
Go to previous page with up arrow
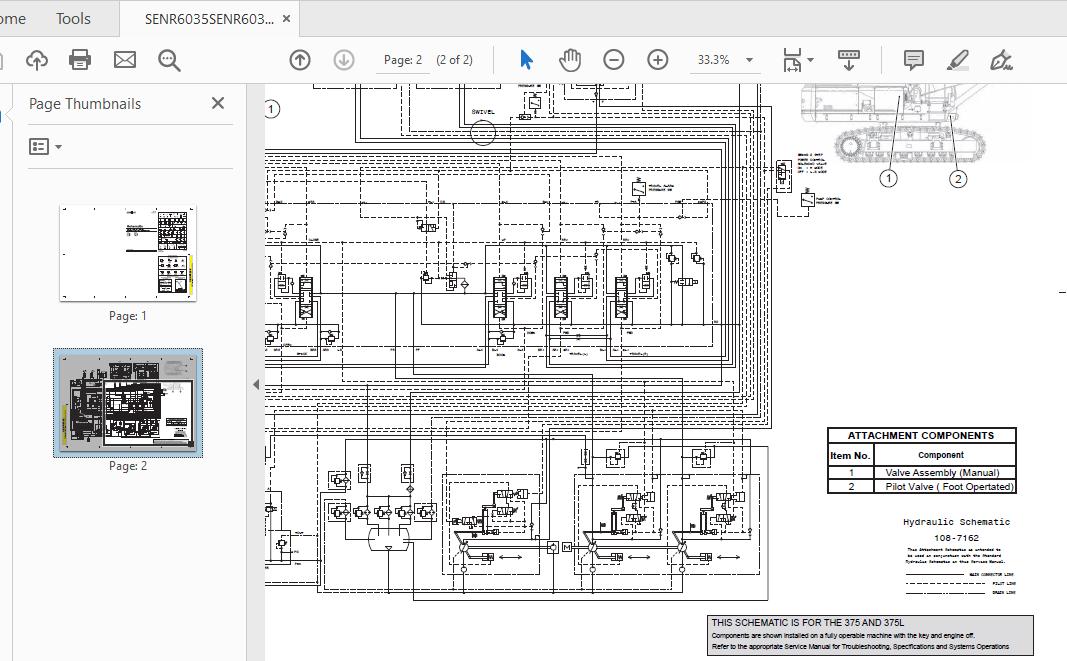pos(299,60)
